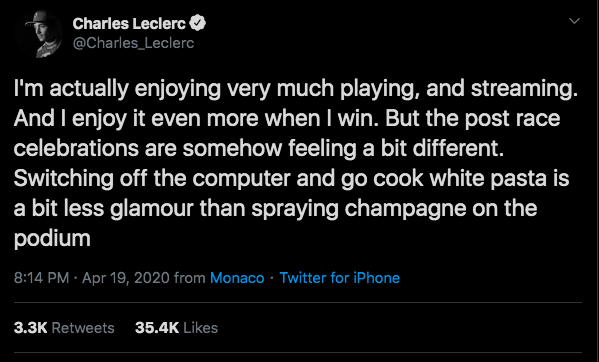This screenshot has width=599, height=362.
Task: Click the And I enjoy it line
Action: pos(287,119)
